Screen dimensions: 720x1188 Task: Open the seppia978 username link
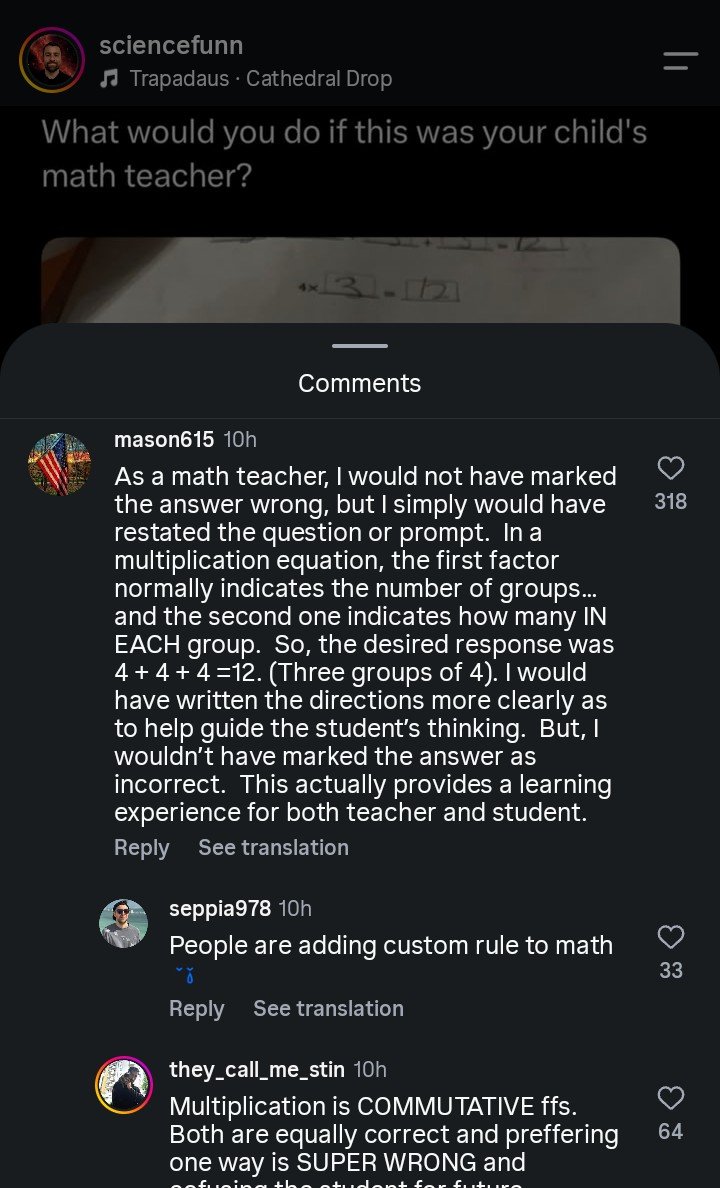220,908
